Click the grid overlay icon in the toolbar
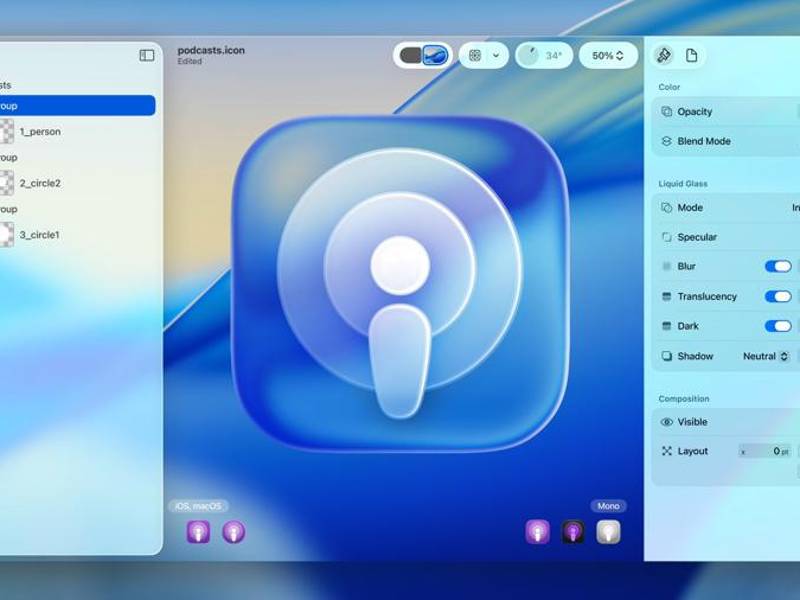The height and width of the screenshot is (600, 800). pos(475,55)
